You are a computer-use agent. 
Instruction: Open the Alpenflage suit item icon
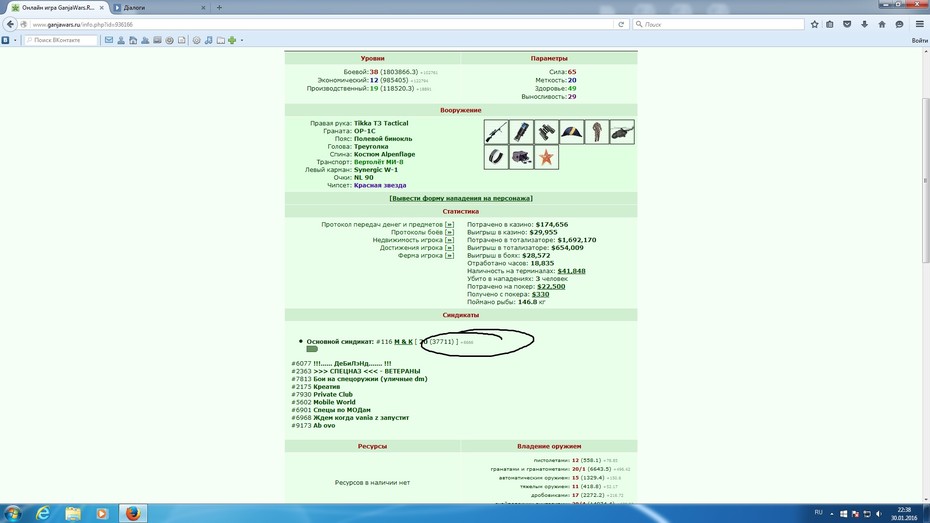(x=597, y=132)
